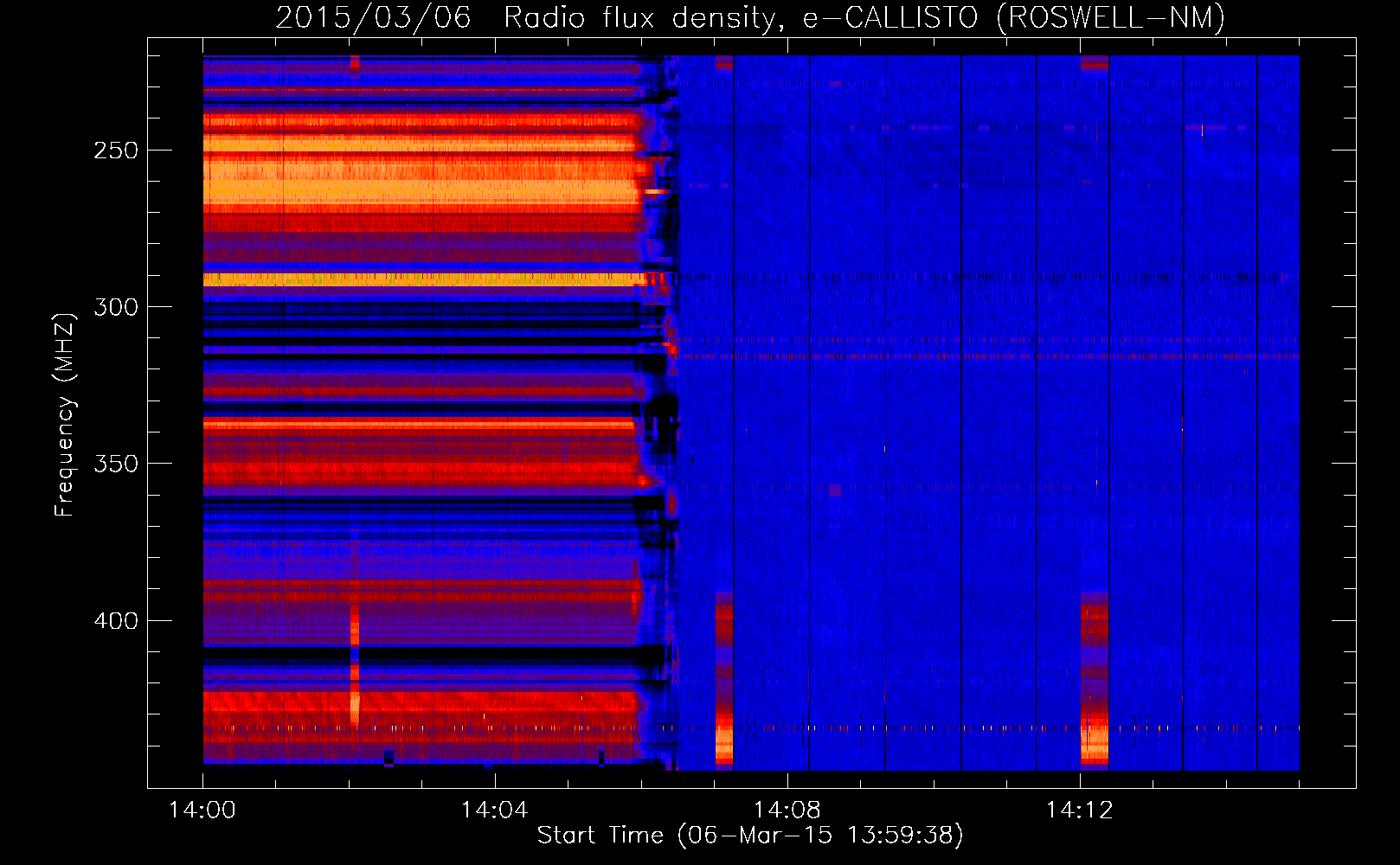Viewport: 1400px width, 865px height.
Task: Select the '350' frequency axis label
Action: coord(116,464)
